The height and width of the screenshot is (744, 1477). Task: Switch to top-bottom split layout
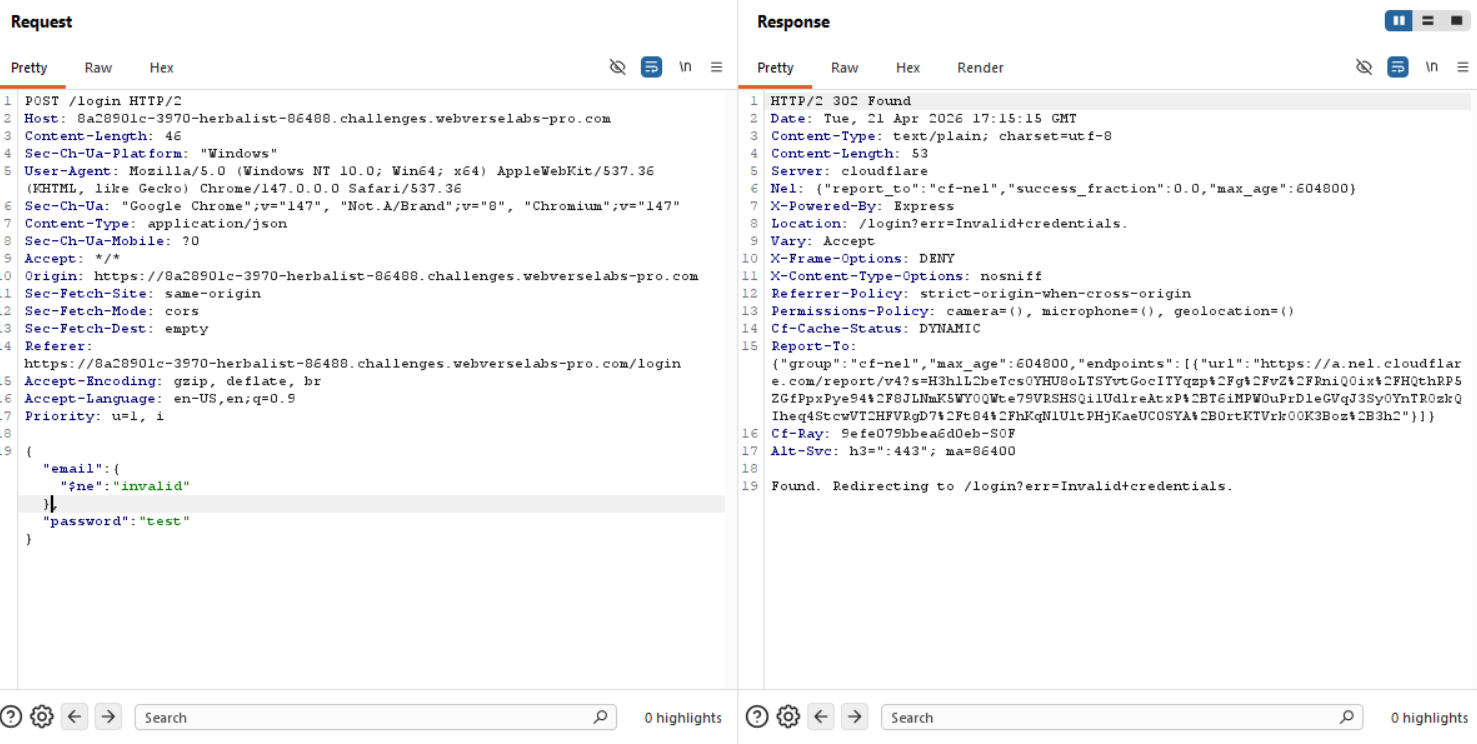pyautogui.click(x=1428, y=21)
